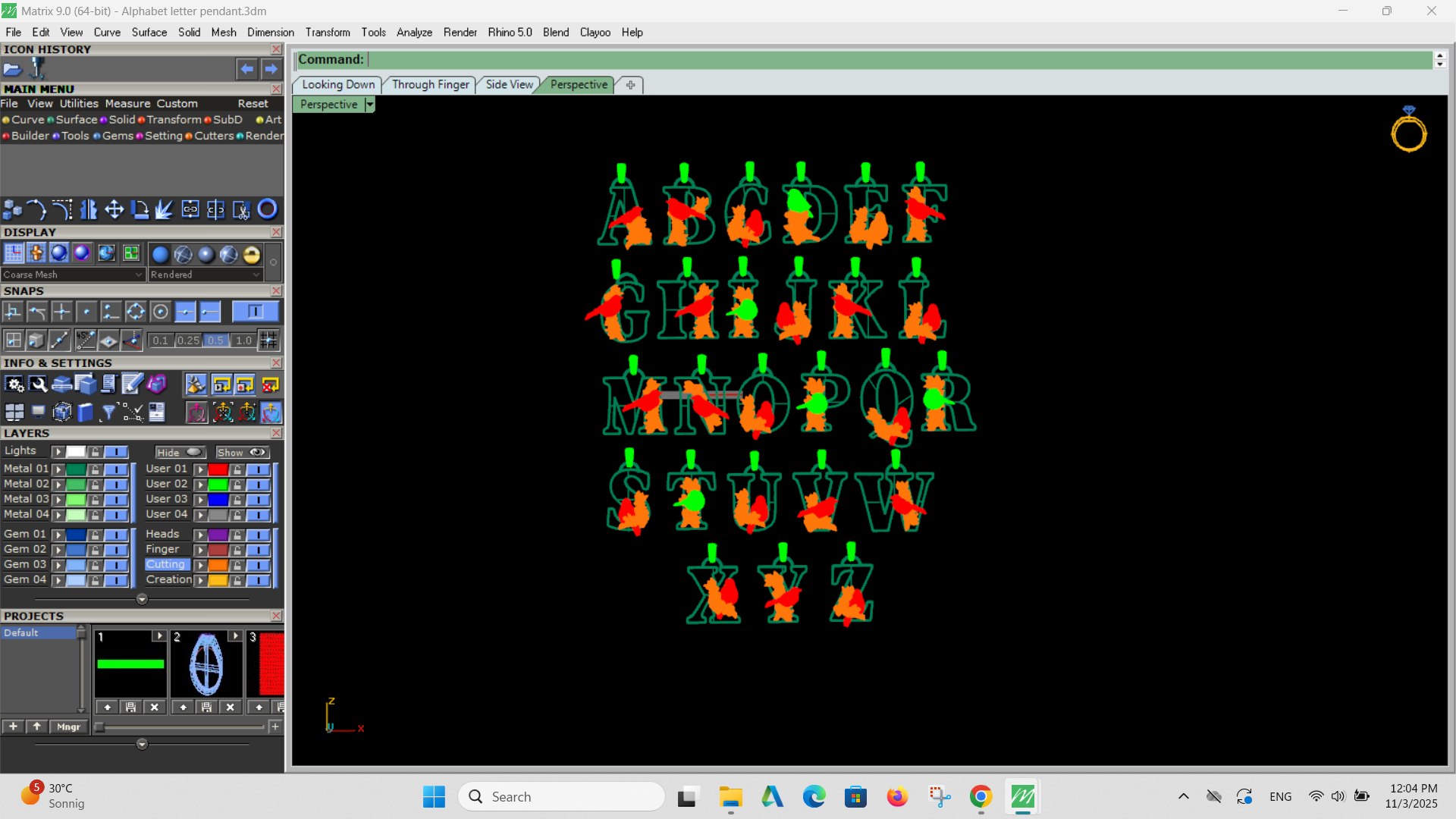Screen dimensions: 1456x819
Task: Click the ring icon in viewport corner
Action: click(x=1408, y=129)
